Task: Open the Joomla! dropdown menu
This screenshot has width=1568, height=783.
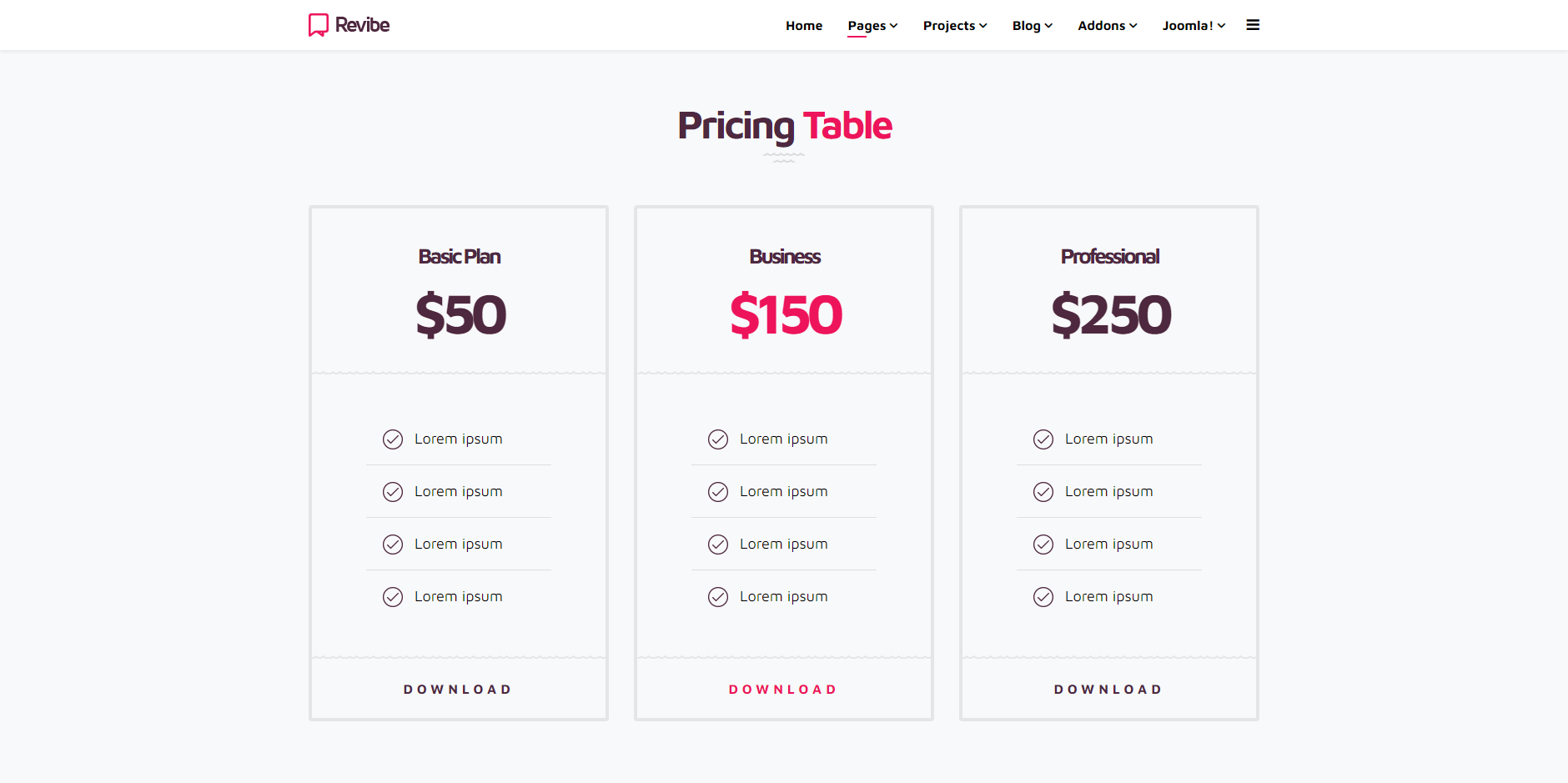Action: pyautogui.click(x=1194, y=26)
